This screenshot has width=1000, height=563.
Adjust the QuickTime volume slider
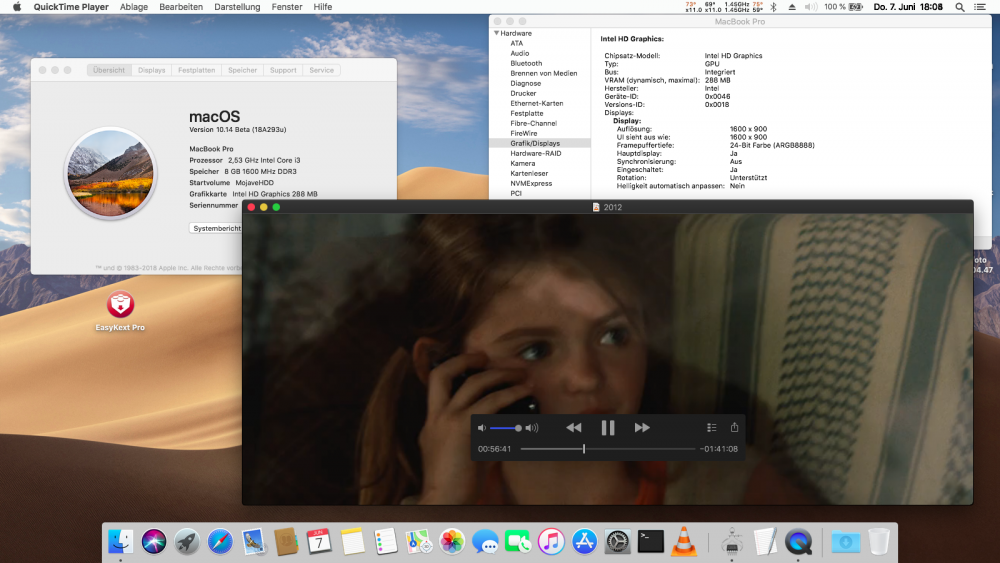point(506,428)
